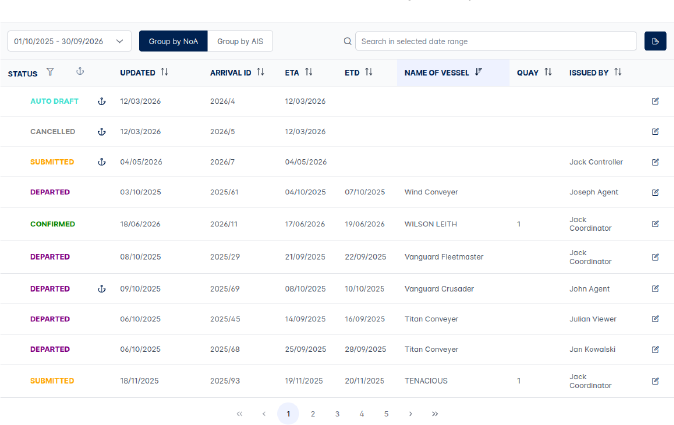Edit the Wind Conveyer row
Viewport: 674px width, 425px height.
pos(655,192)
